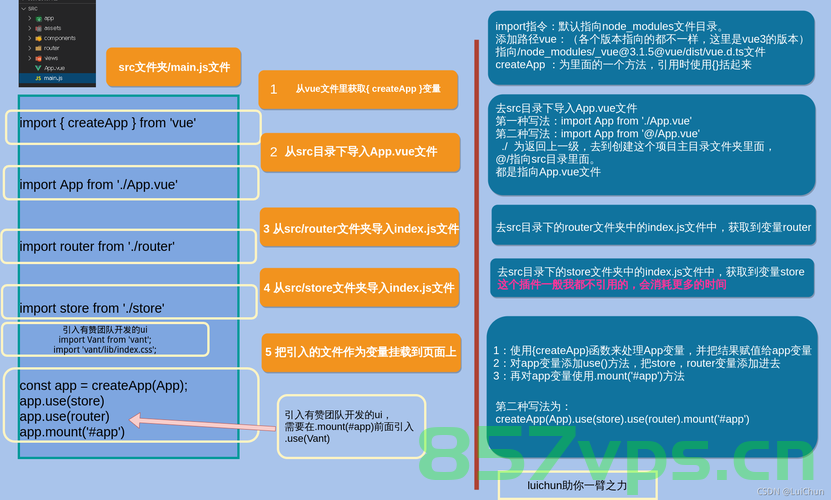The height and width of the screenshot is (500, 831).
Task: Expand the views folder chevron
Action: tap(30, 58)
